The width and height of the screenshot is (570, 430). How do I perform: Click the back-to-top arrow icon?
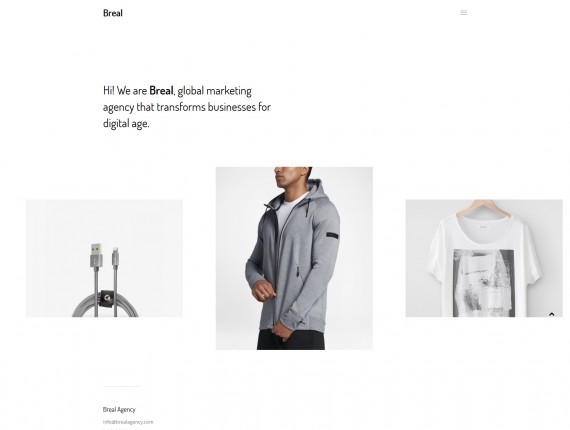[x=551, y=314]
